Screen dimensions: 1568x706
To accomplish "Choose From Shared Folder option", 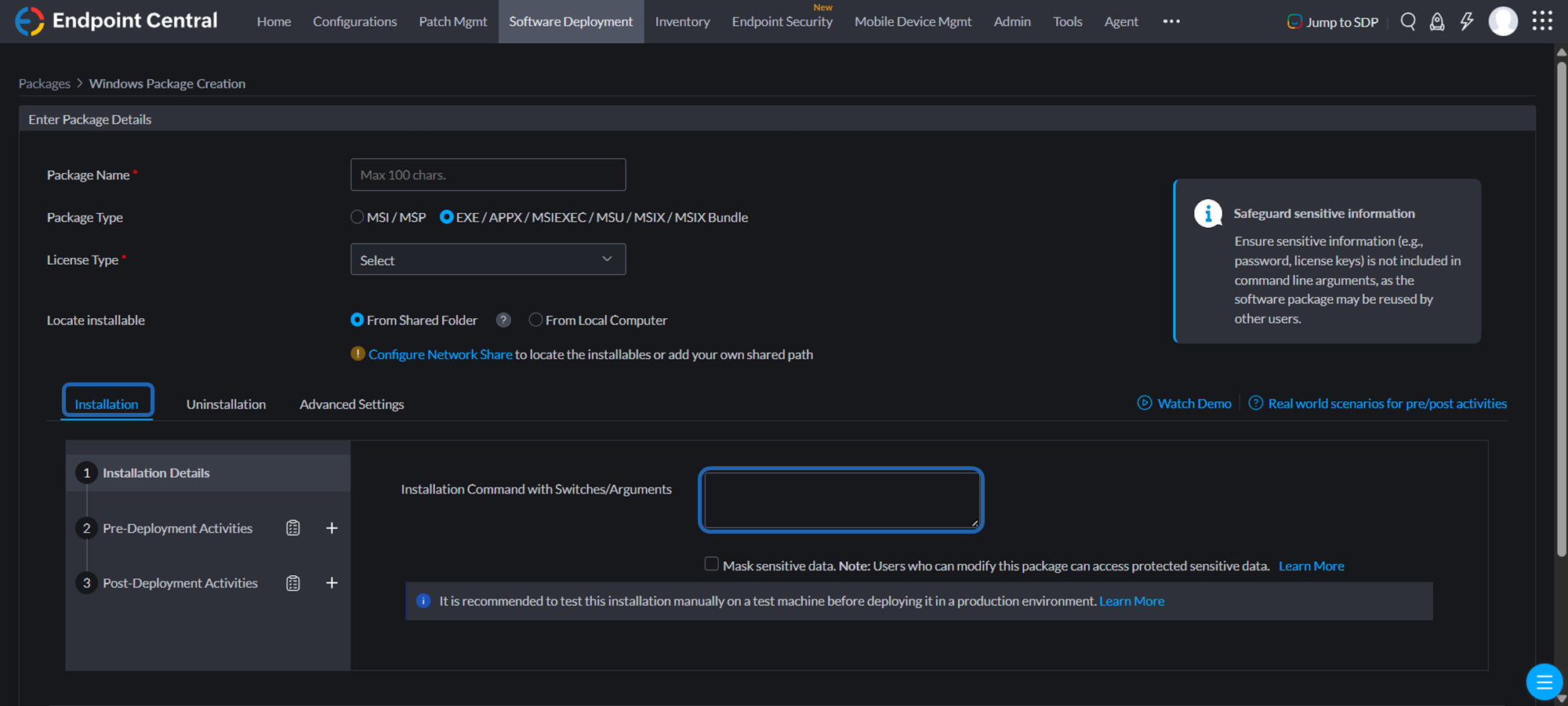I will pos(357,320).
